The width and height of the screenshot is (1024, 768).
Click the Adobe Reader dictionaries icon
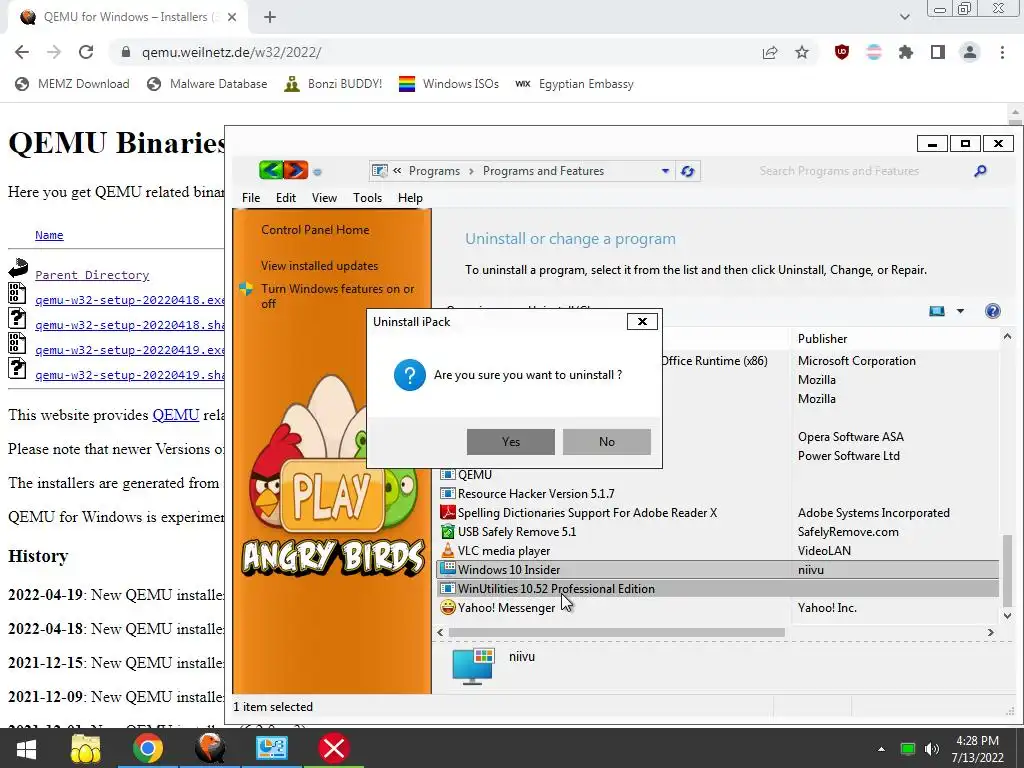pyautogui.click(x=447, y=513)
